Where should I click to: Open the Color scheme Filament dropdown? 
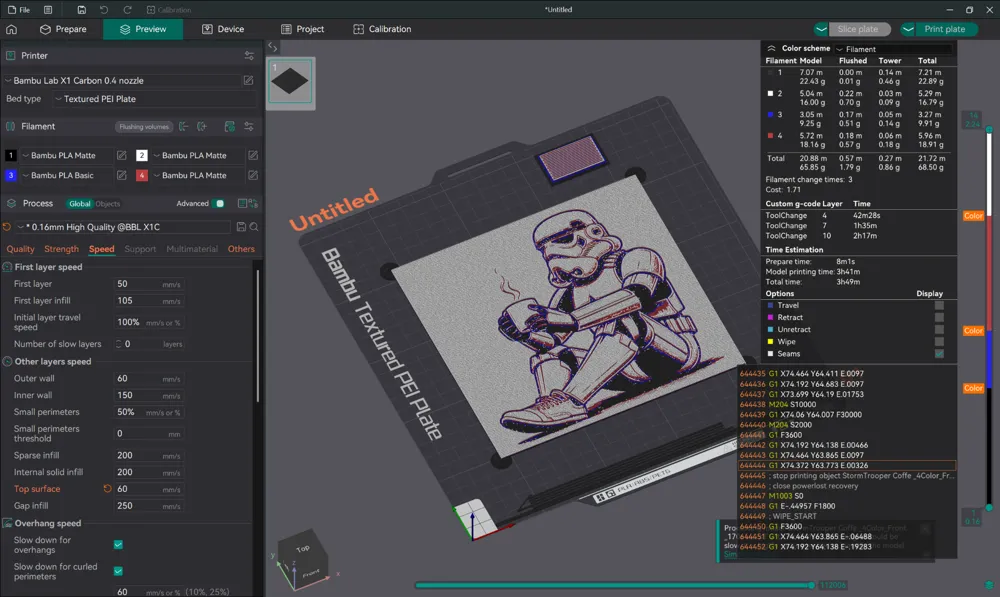pyautogui.click(x=893, y=49)
